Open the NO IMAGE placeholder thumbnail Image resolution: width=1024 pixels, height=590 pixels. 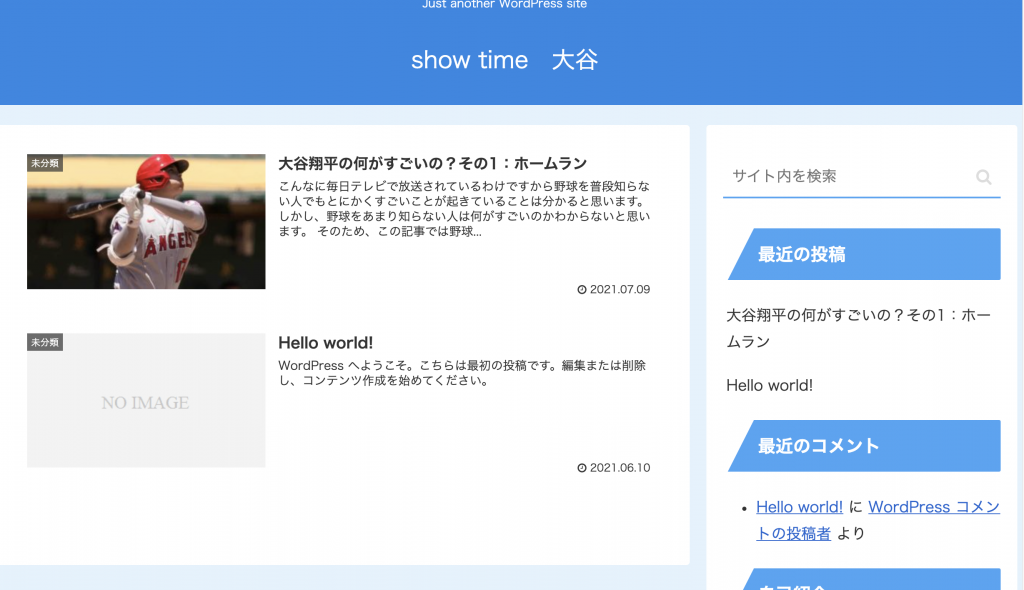[x=146, y=402]
